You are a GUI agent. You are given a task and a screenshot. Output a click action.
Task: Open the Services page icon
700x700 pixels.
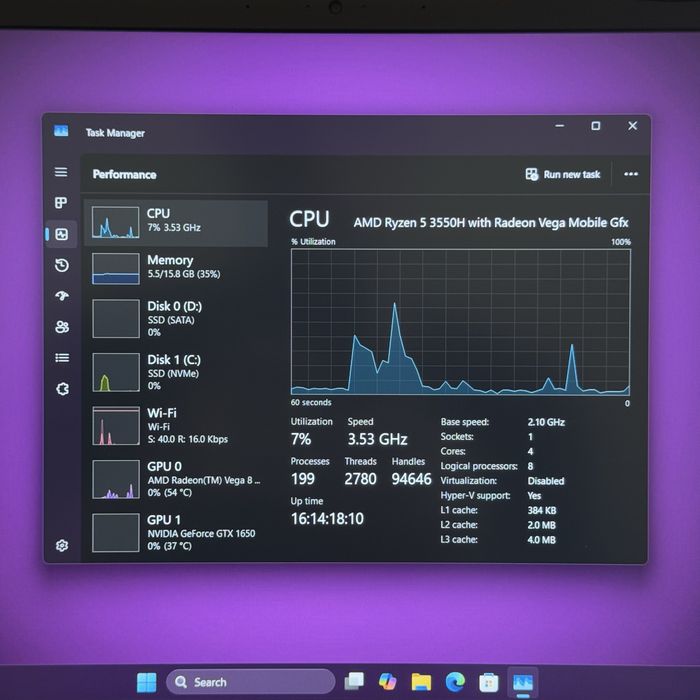click(62, 388)
